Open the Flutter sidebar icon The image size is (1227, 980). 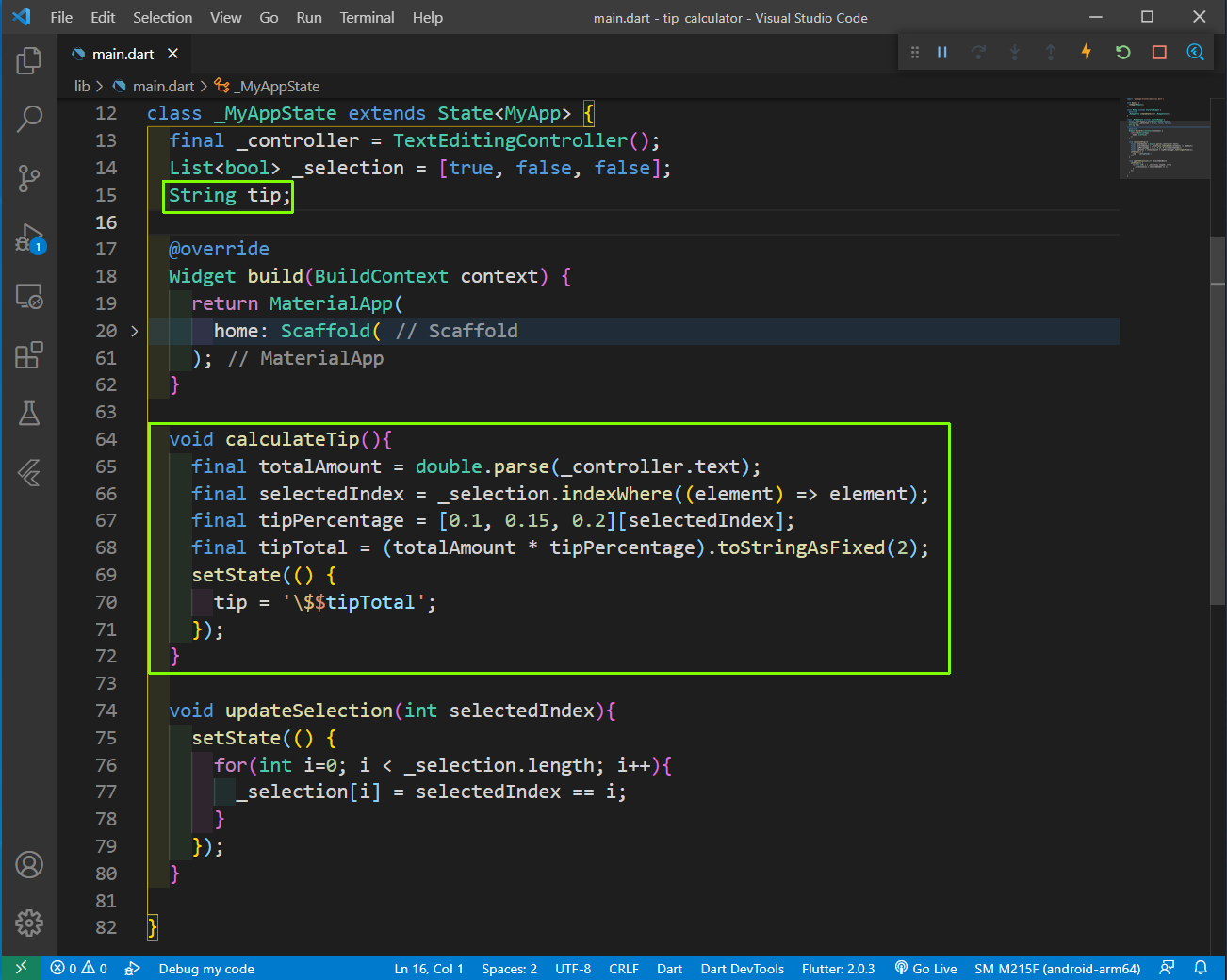[29, 472]
